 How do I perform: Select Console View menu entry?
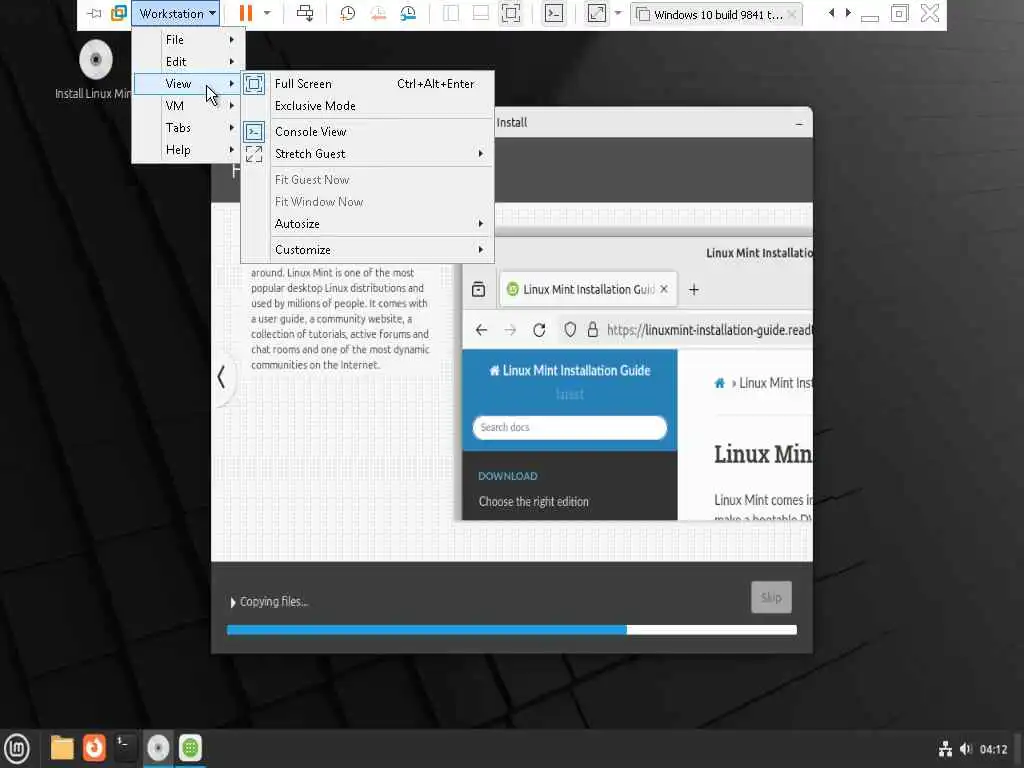coord(368,131)
